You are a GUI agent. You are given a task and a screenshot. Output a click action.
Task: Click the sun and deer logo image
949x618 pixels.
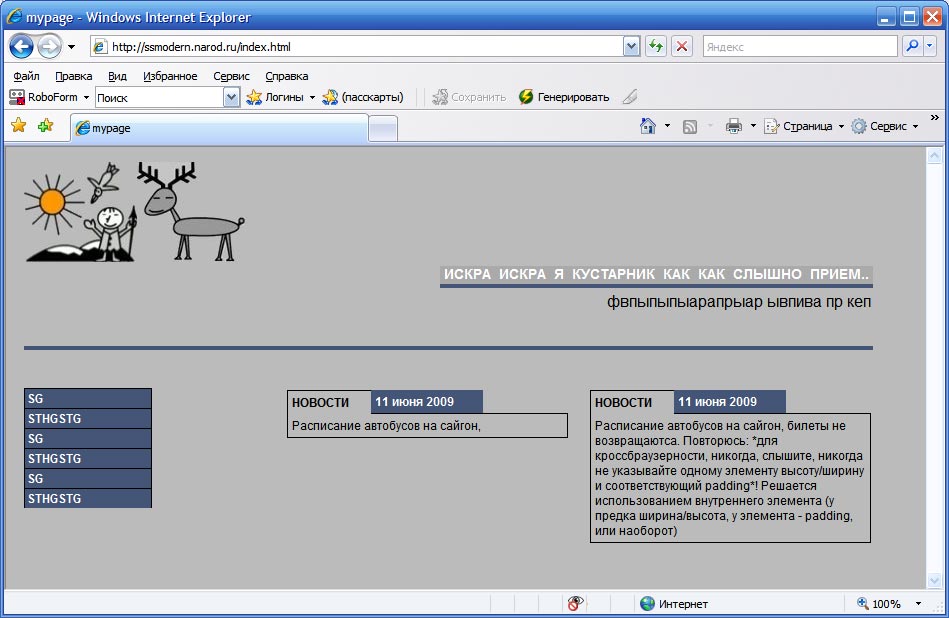(134, 211)
